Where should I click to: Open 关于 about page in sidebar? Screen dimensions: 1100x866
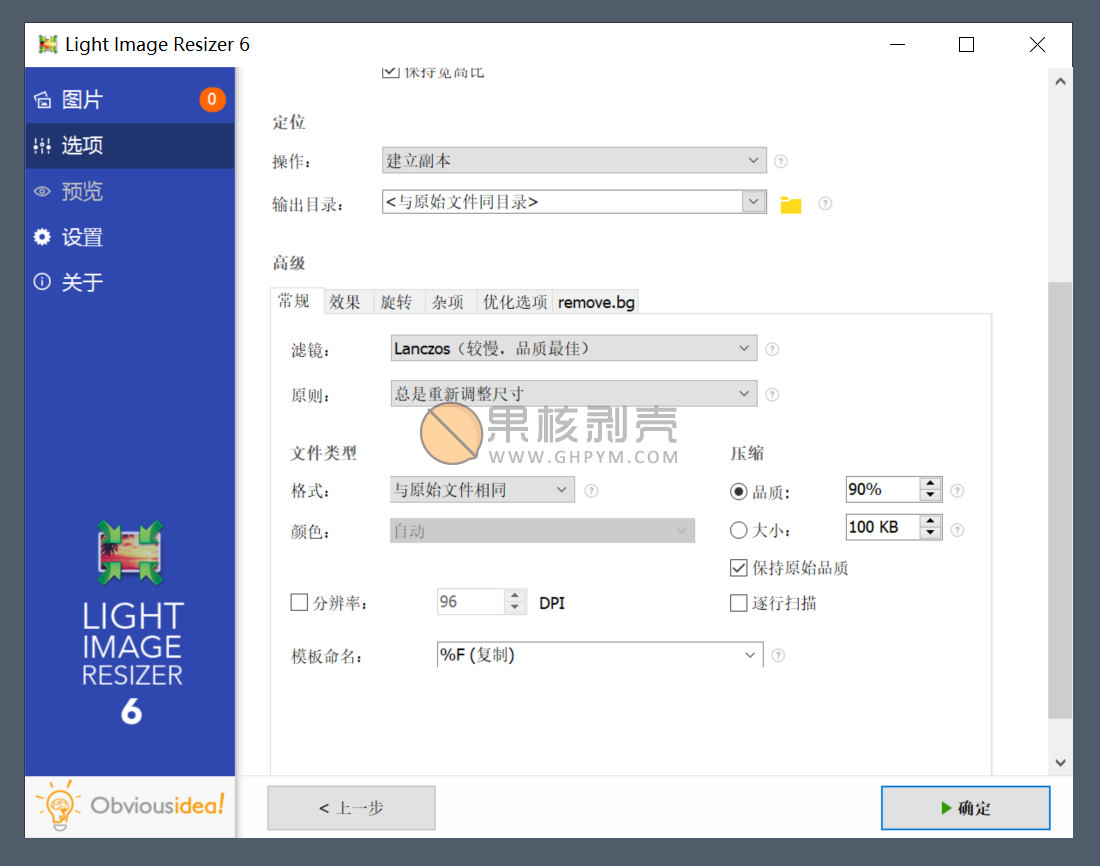click(82, 283)
